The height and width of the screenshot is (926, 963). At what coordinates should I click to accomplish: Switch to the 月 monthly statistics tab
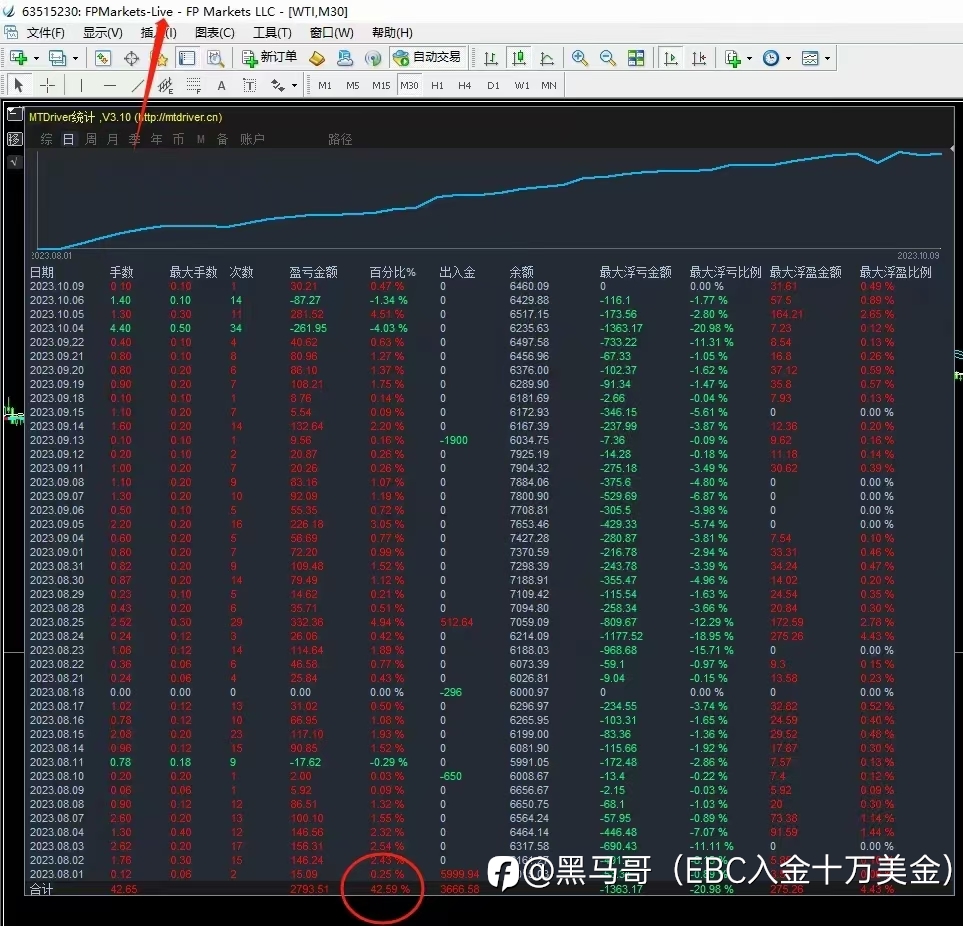112,139
